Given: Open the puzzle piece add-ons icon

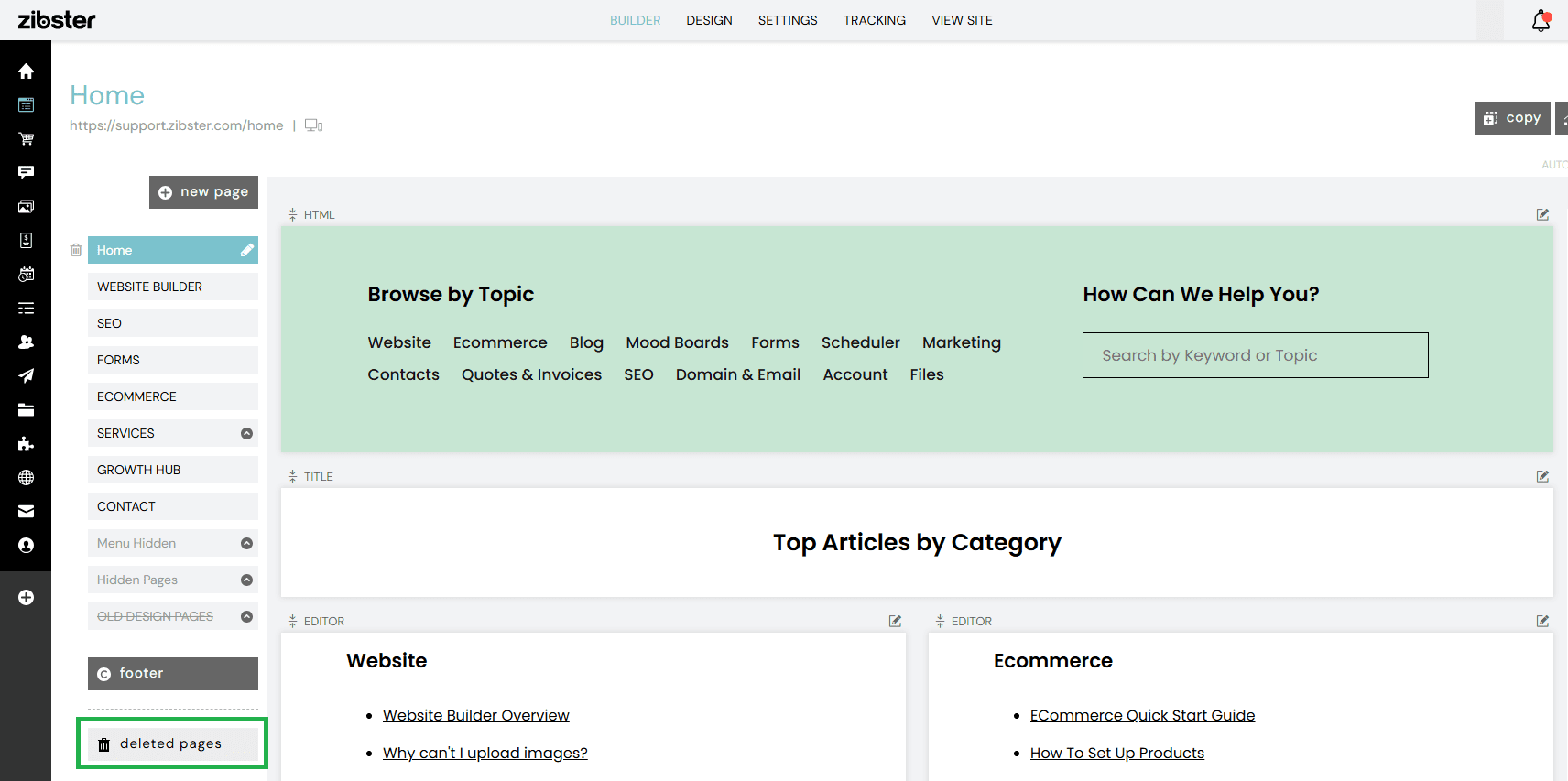Looking at the screenshot, I should tap(26, 444).
